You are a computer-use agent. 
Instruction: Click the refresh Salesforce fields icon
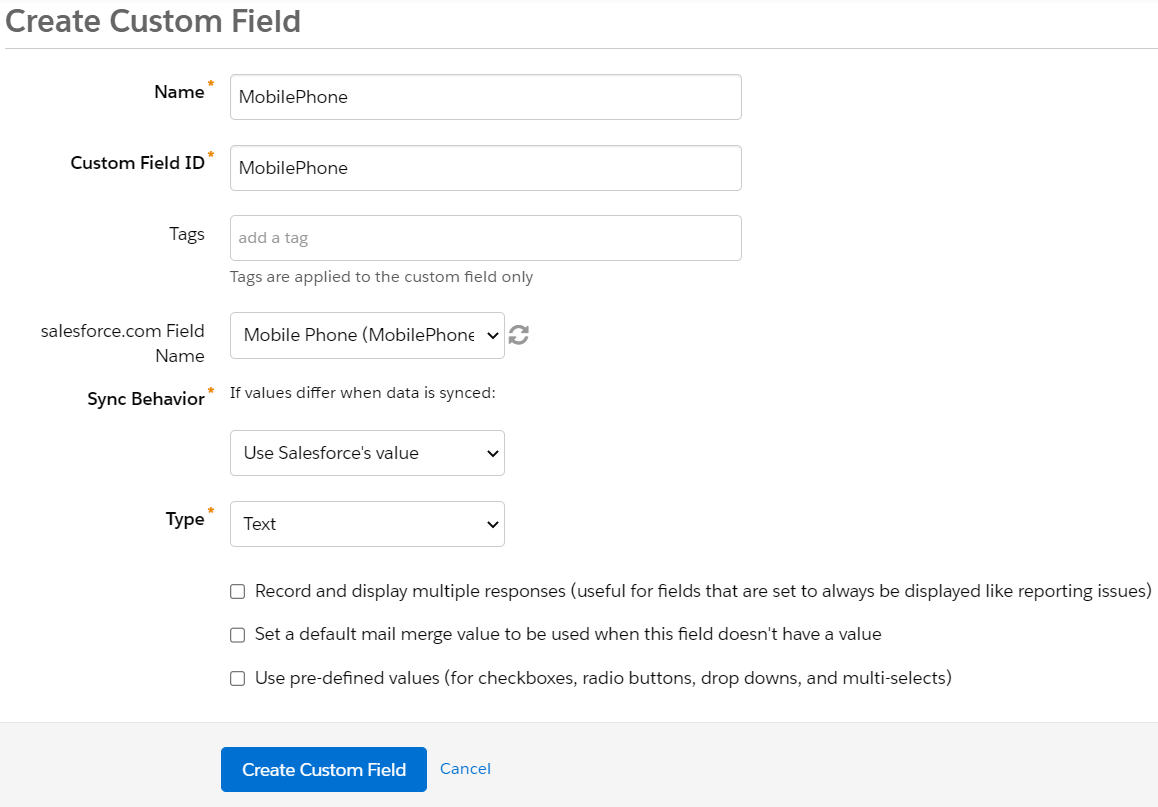(518, 335)
